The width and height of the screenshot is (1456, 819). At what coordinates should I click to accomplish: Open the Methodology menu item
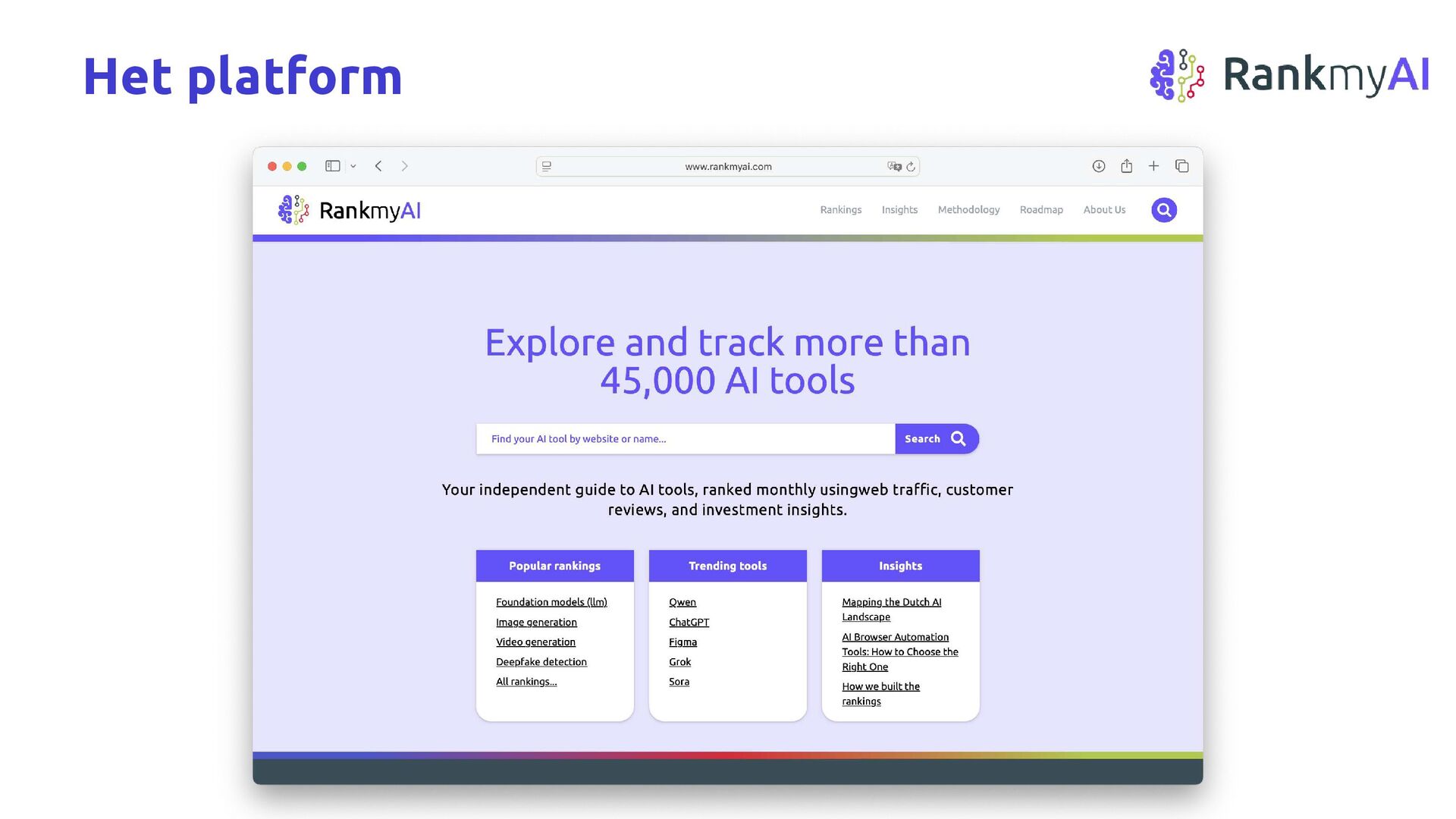[x=968, y=210]
